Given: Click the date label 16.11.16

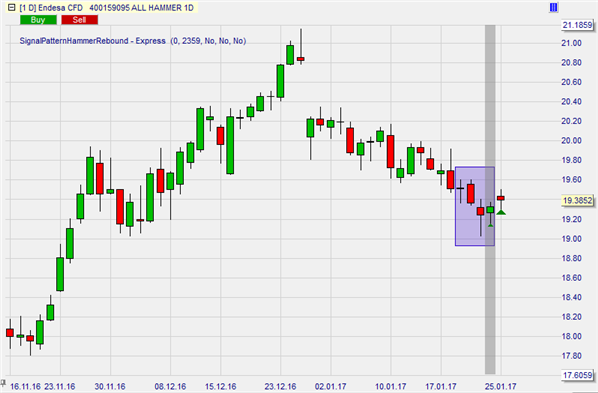Looking at the screenshot, I should pos(25,387).
